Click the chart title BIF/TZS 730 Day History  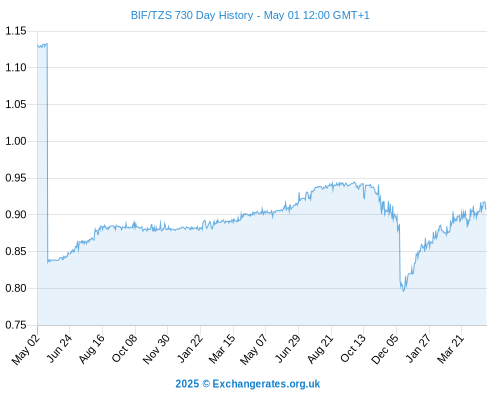point(192,15)
